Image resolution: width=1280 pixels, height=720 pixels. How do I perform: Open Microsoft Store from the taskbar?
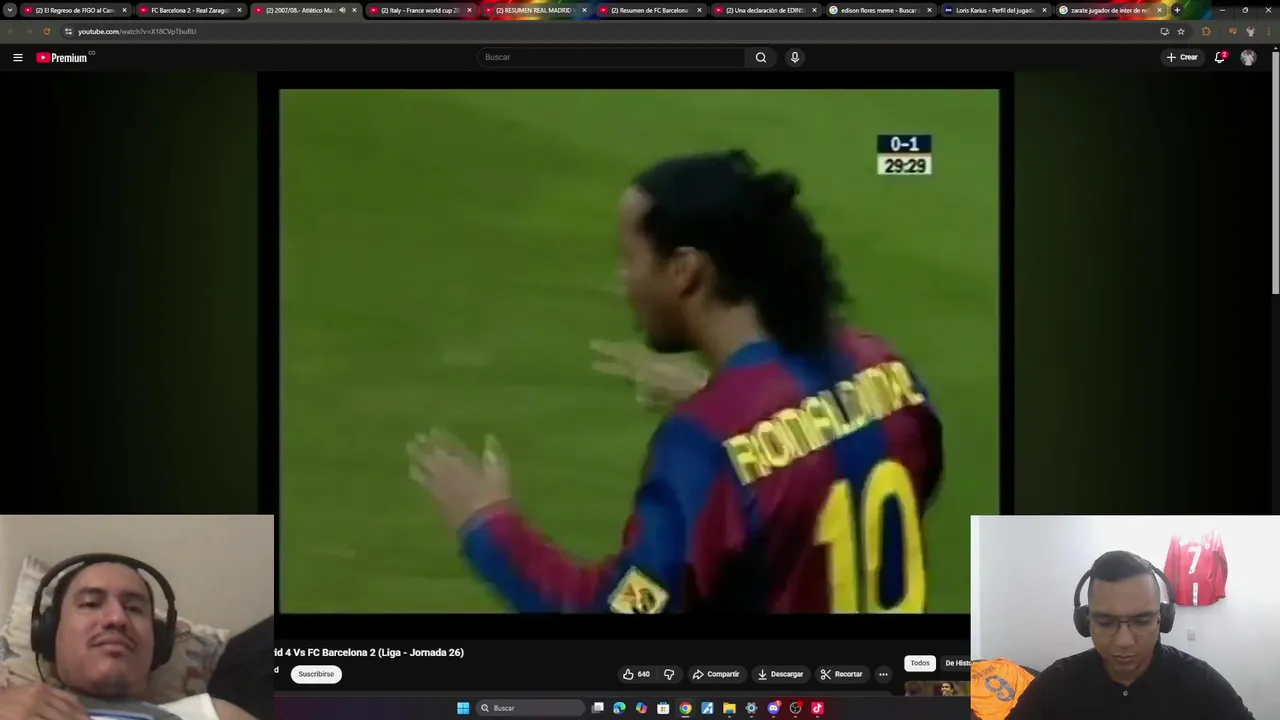pyautogui.click(x=663, y=708)
